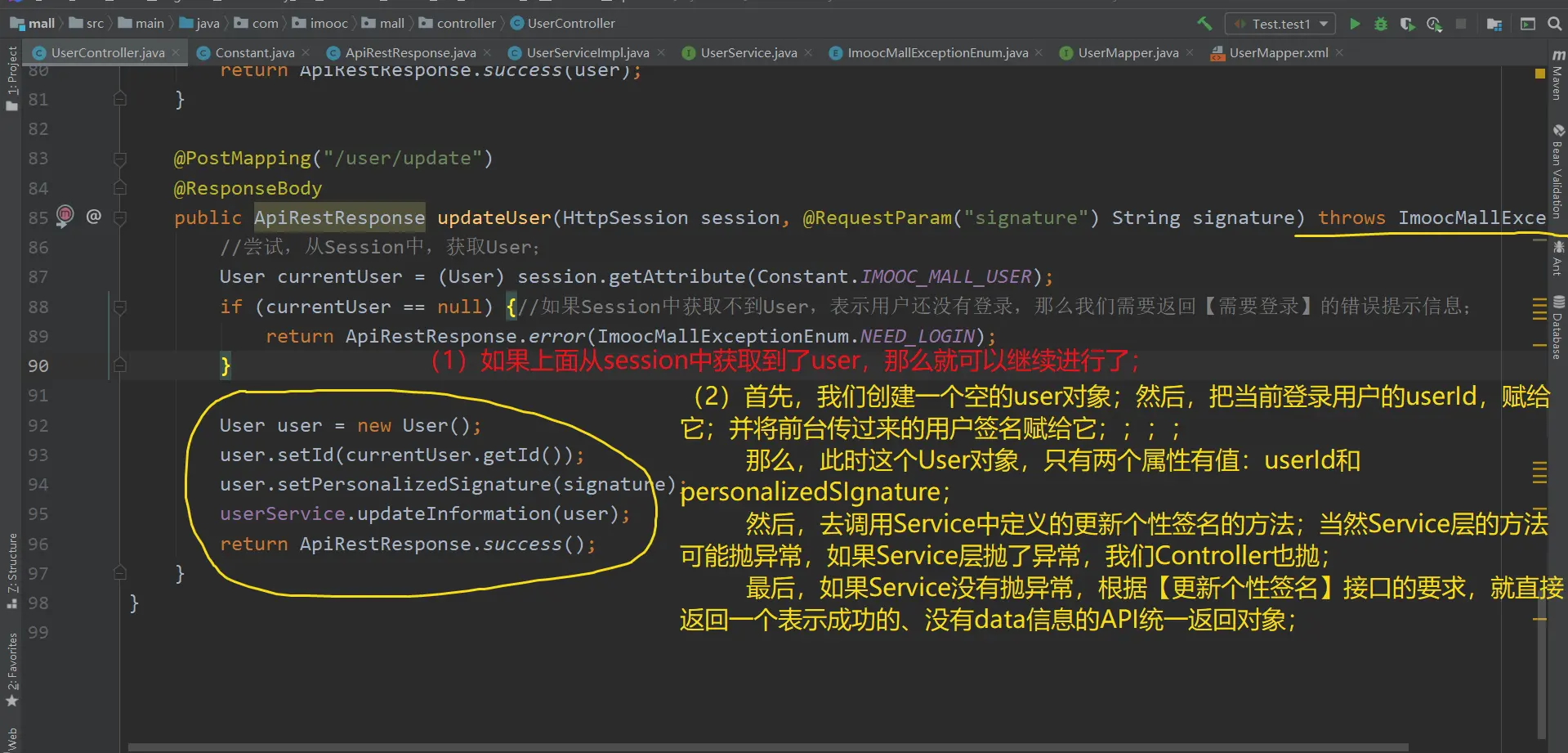Click userService on line 95
Viewport: 1568px width, 753px height.
282,514
